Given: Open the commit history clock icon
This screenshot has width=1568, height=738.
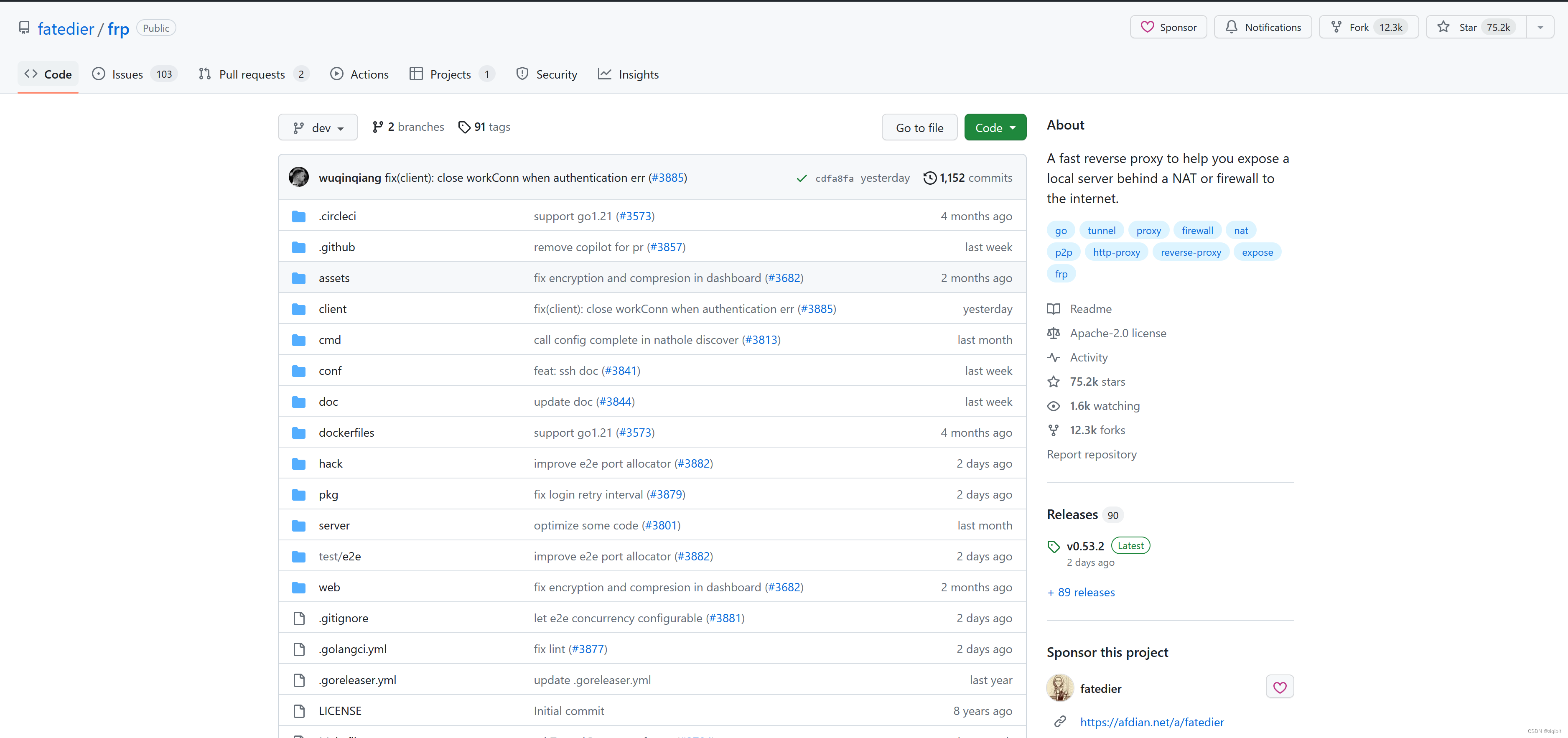Looking at the screenshot, I should [929, 178].
